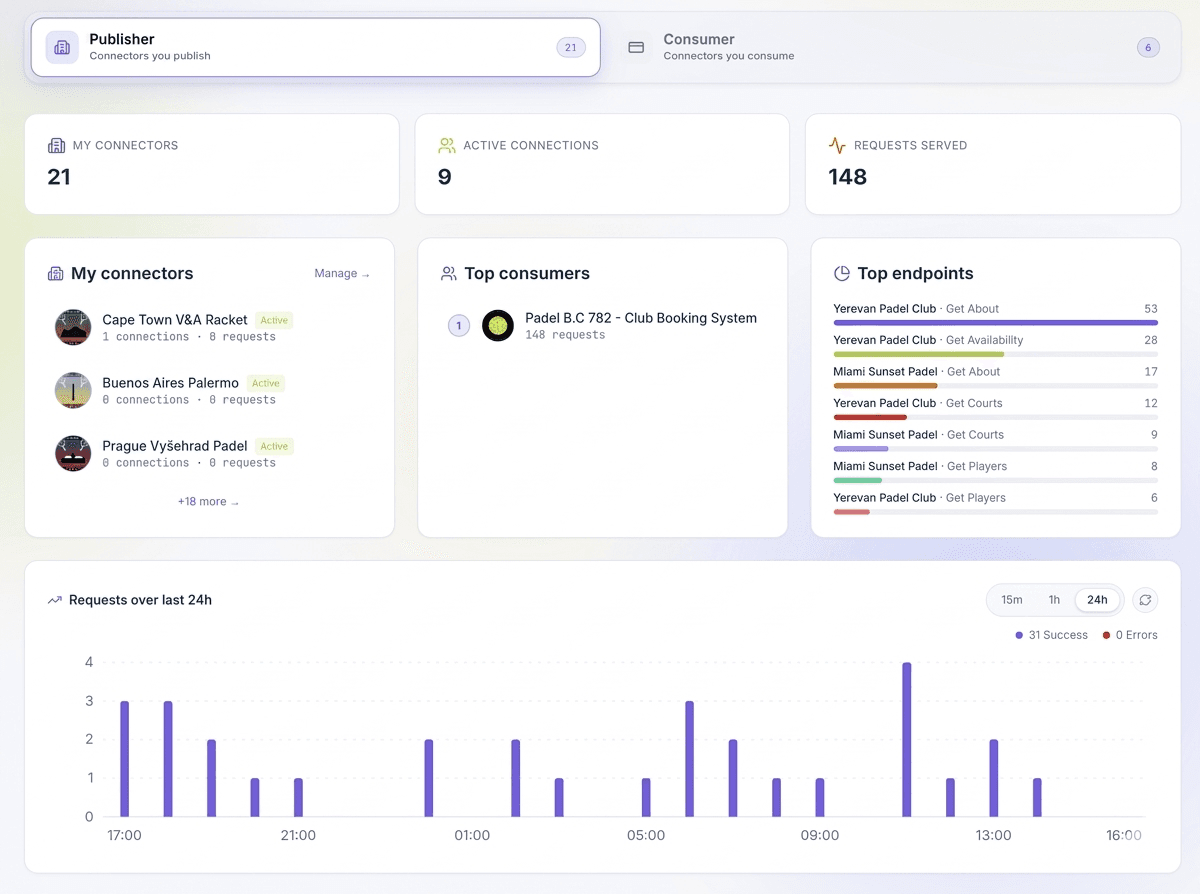Open the Requests Served value 148

(x=848, y=177)
